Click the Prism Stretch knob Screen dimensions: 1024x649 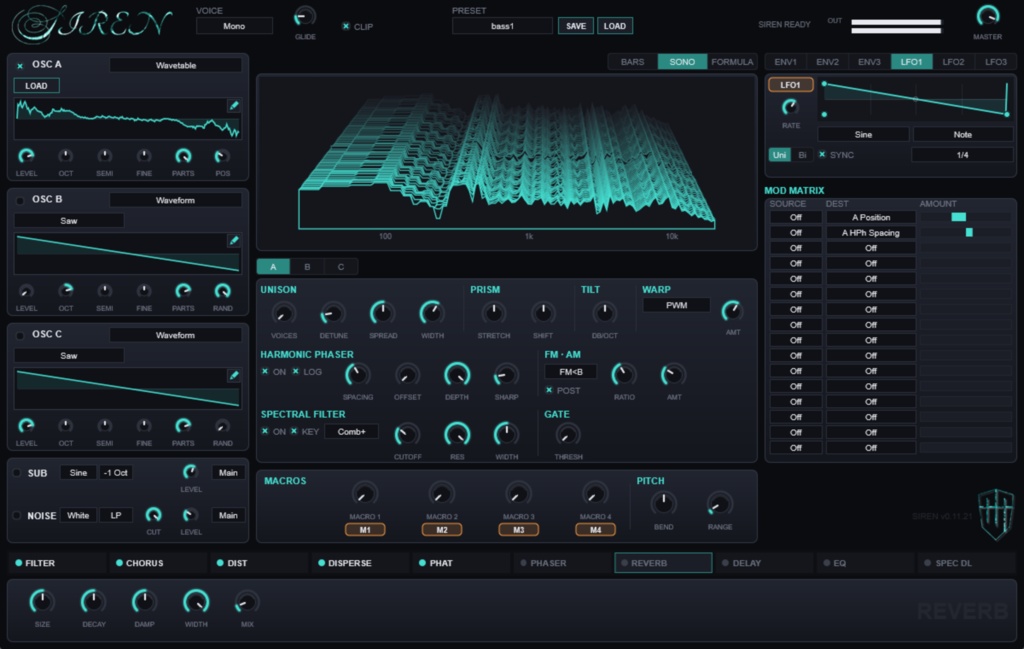tap(494, 314)
